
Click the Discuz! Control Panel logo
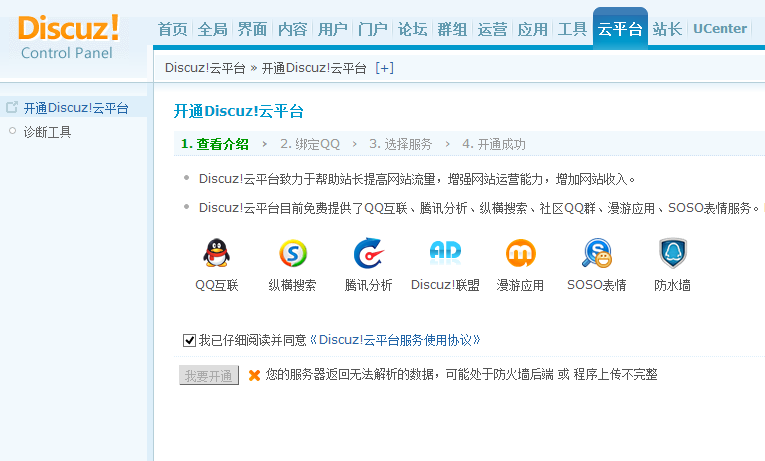tap(68, 37)
